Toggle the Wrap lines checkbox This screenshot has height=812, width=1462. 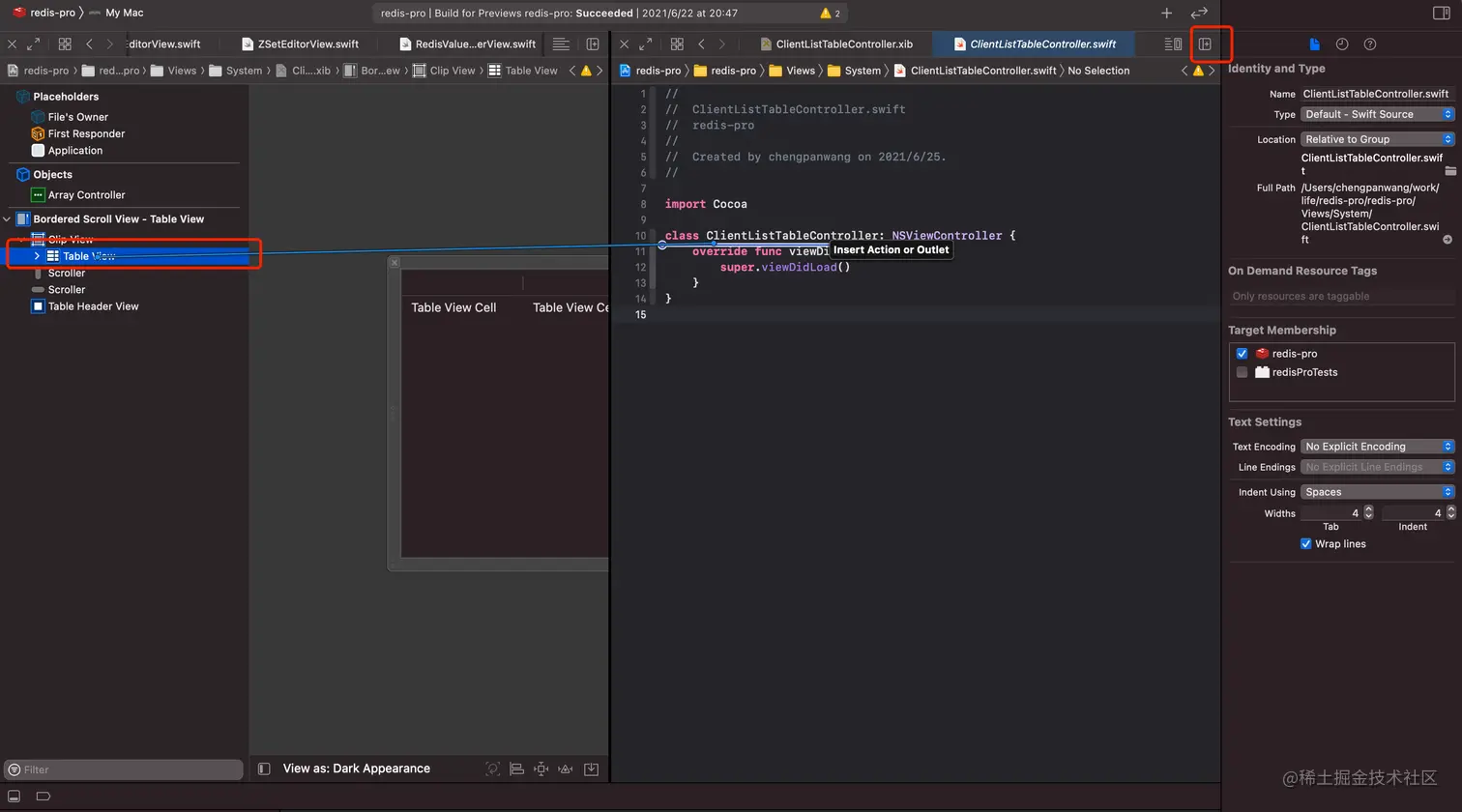tap(1305, 544)
